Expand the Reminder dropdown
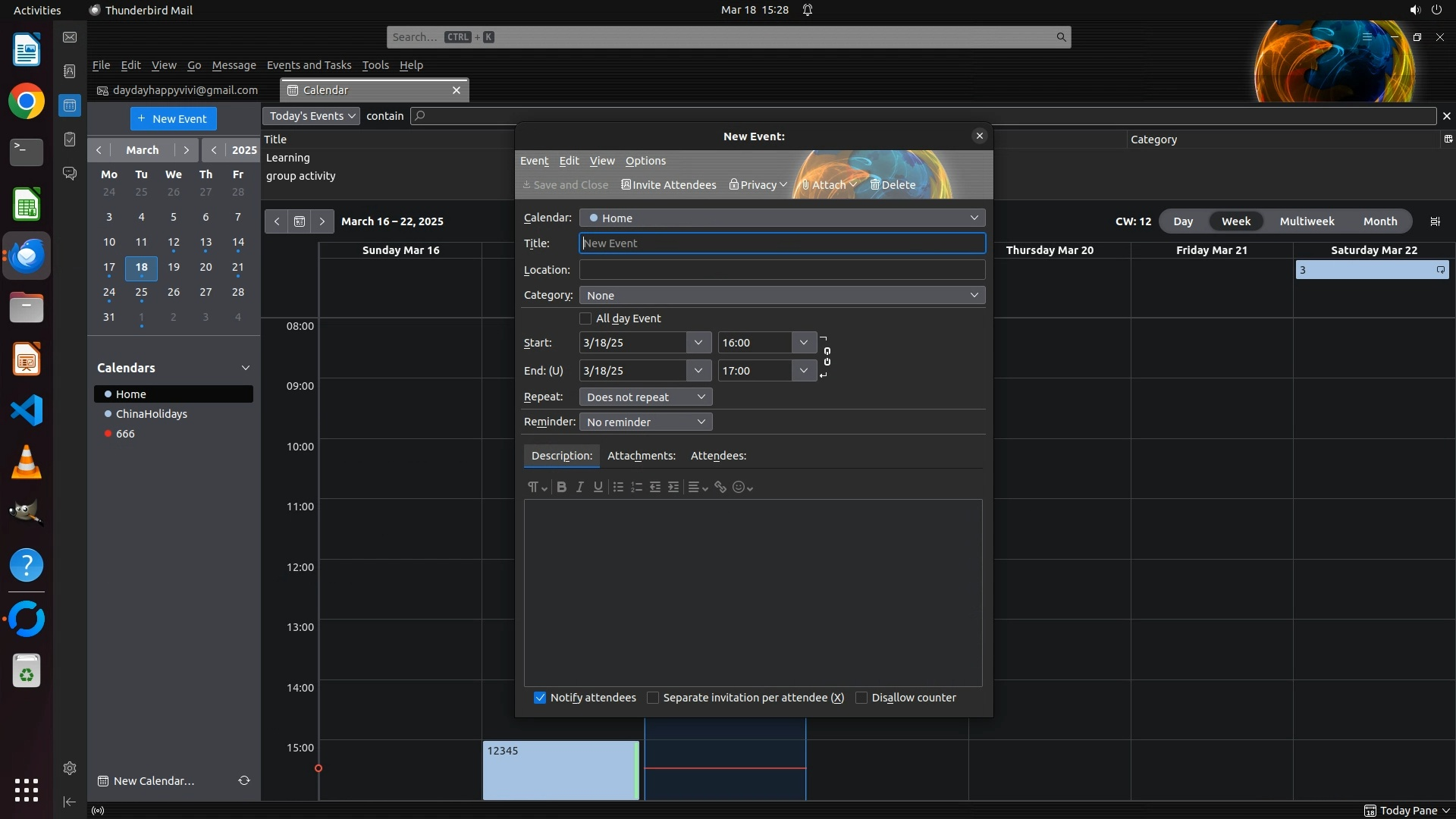Image resolution: width=1456 pixels, height=819 pixels. coord(645,422)
